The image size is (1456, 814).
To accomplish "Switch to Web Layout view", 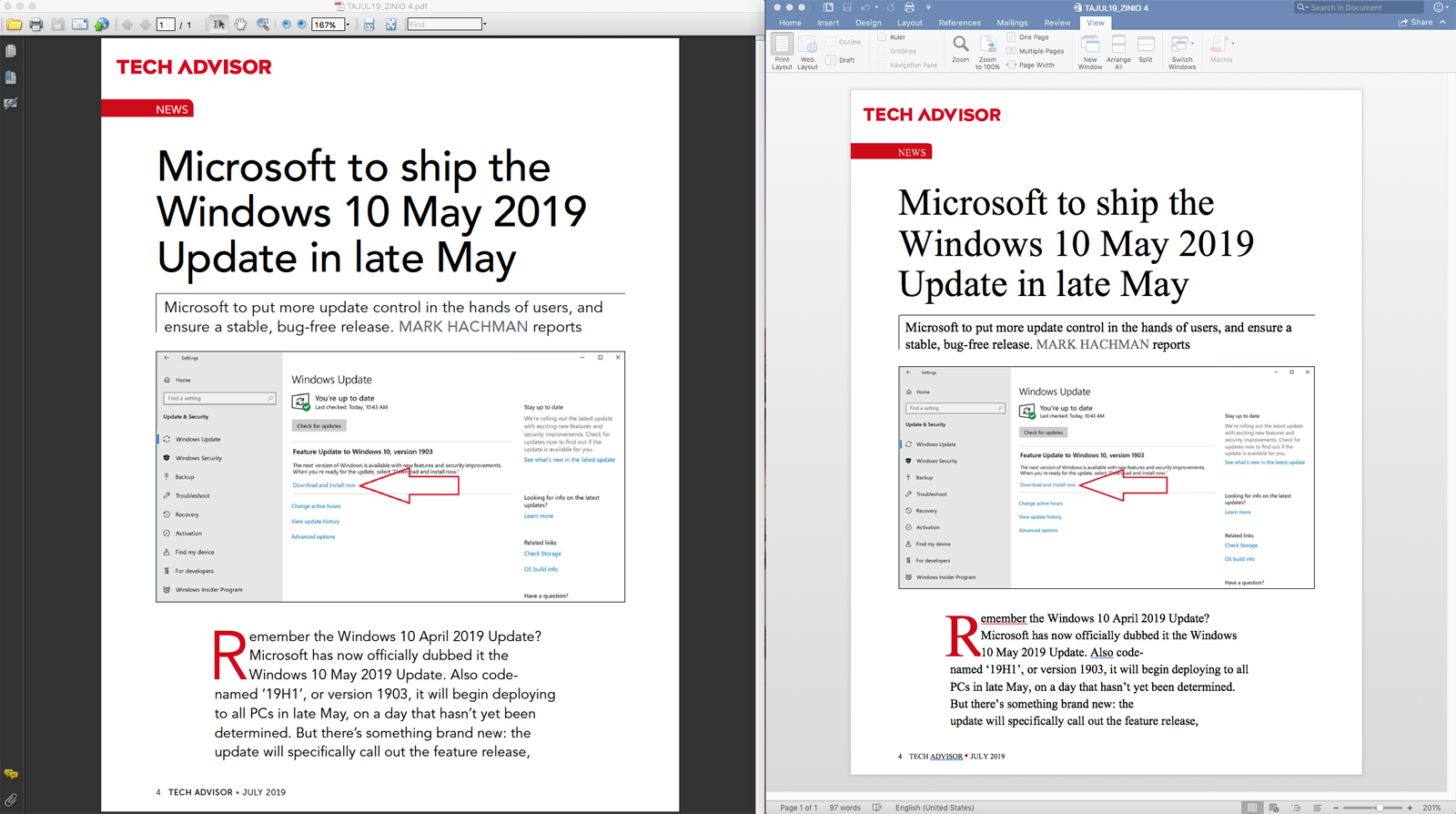I will pos(807,51).
